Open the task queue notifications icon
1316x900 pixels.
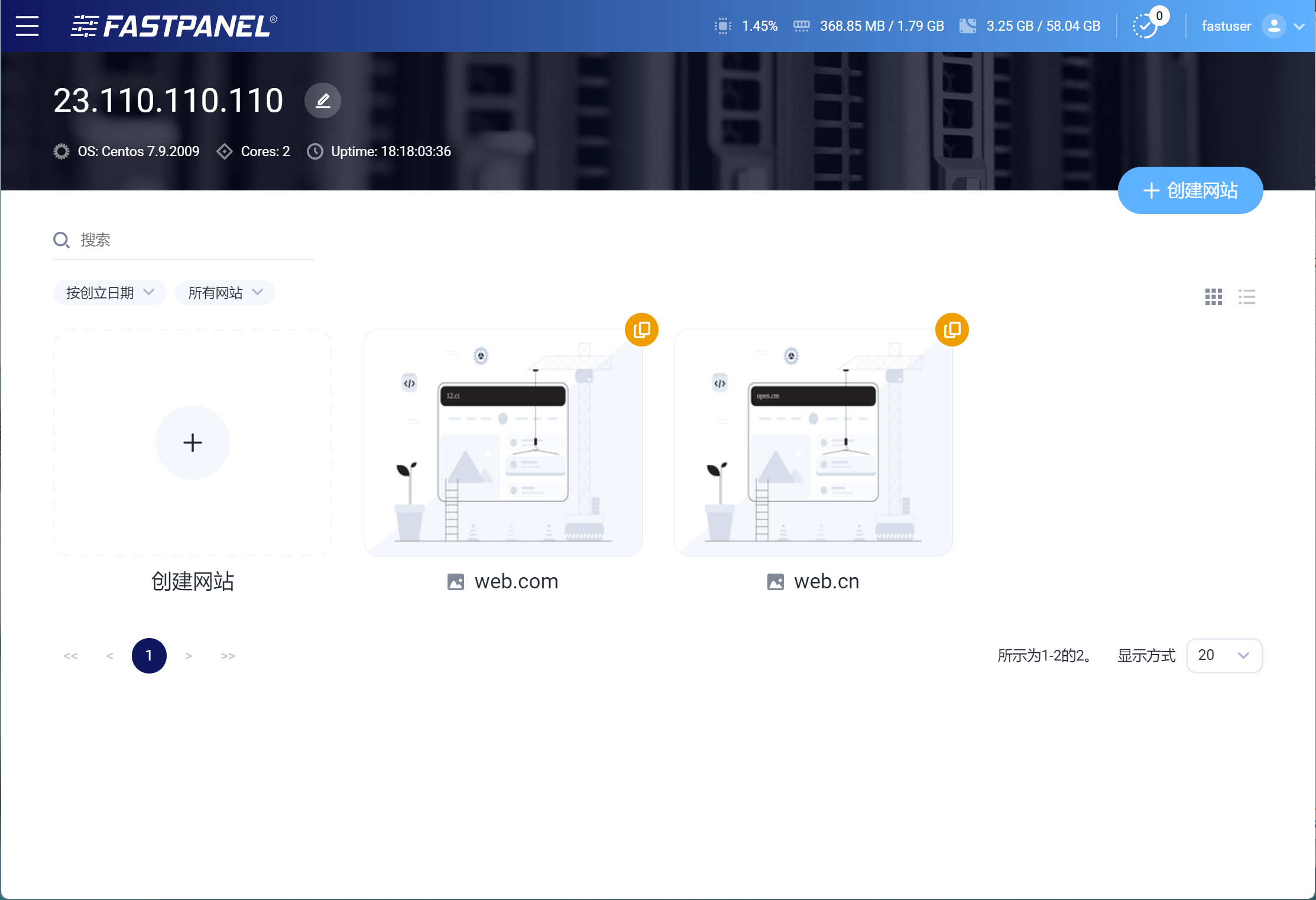[x=1145, y=26]
